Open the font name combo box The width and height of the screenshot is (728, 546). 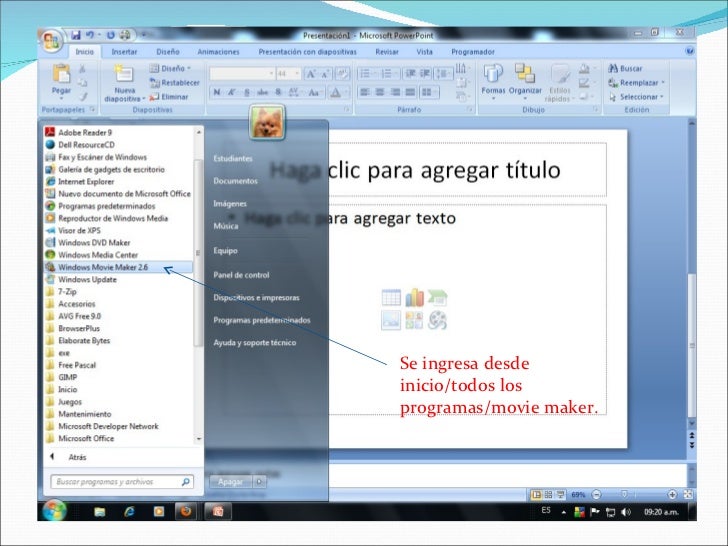(242, 74)
